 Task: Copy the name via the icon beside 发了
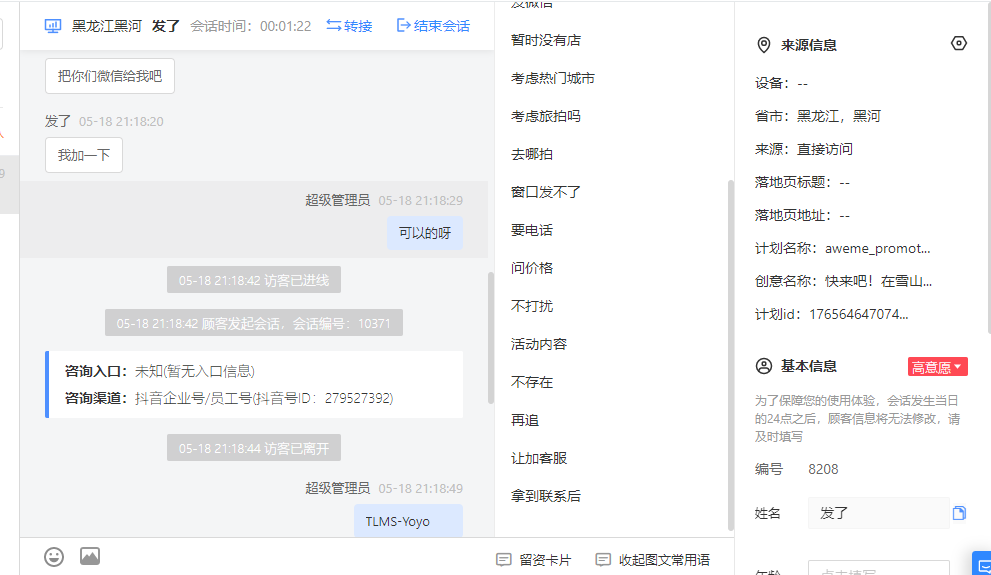(x=959, y=513)
